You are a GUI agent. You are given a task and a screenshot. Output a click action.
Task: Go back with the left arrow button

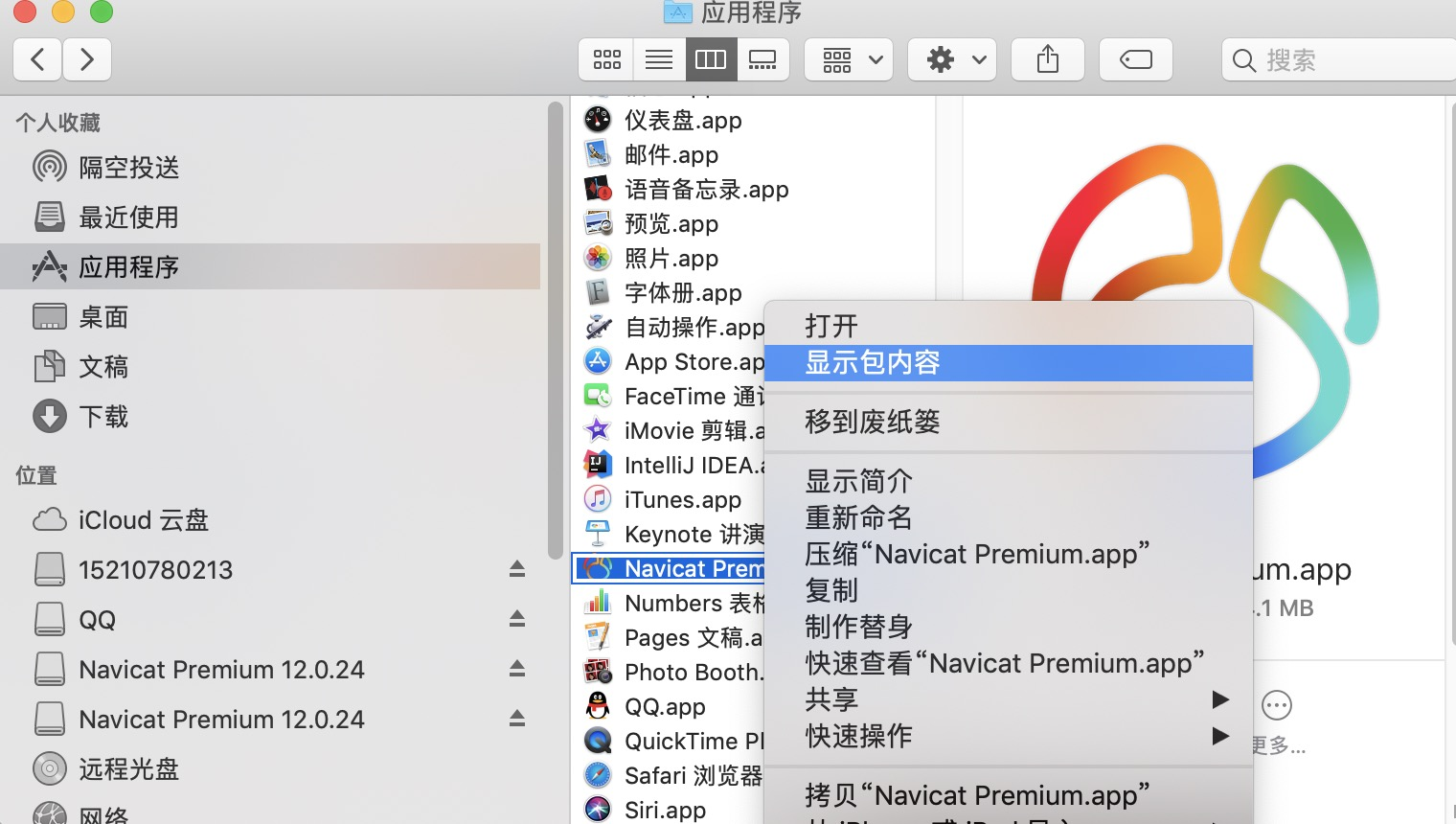coord(37,60)
